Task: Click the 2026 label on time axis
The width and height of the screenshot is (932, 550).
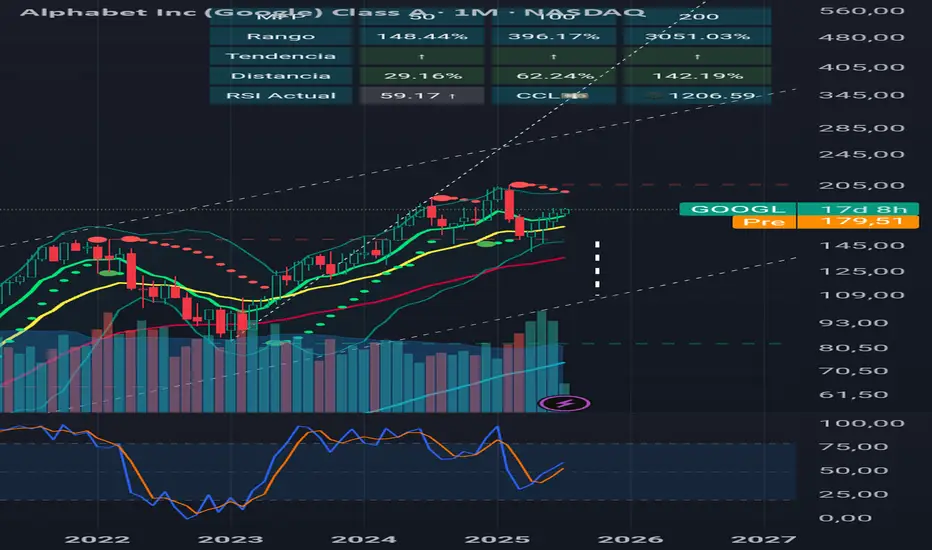Action: point(630,539)
